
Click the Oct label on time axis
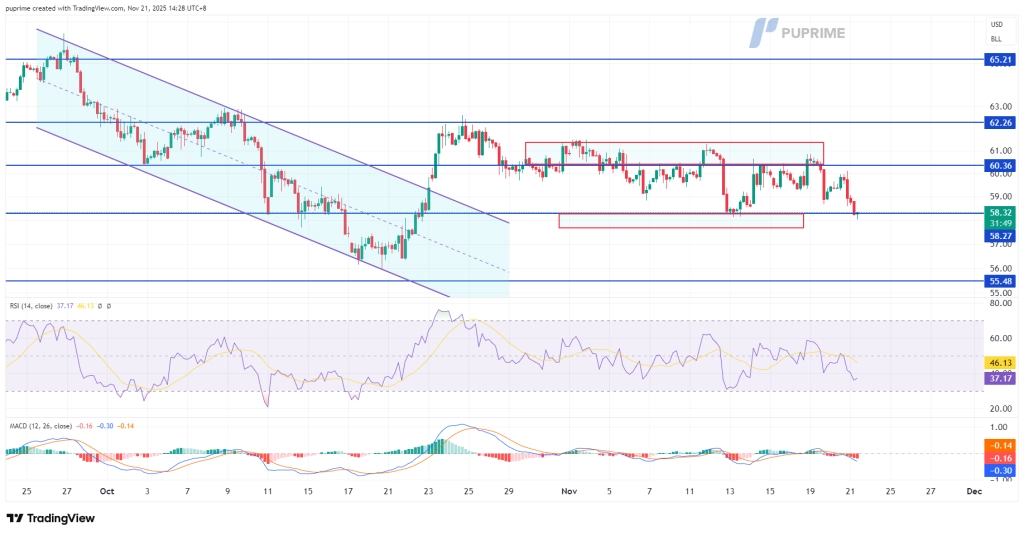107,492
